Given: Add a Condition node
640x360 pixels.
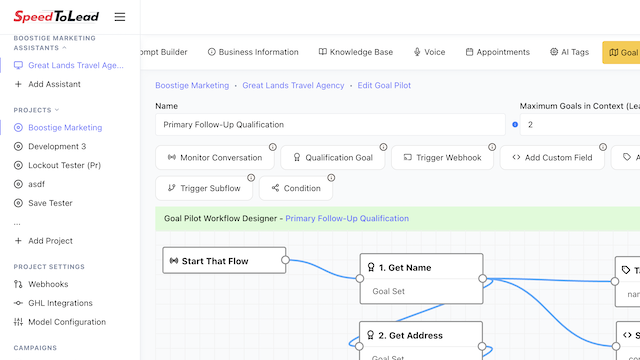Looking at the screenshot, I should click(x=296, y=188).
